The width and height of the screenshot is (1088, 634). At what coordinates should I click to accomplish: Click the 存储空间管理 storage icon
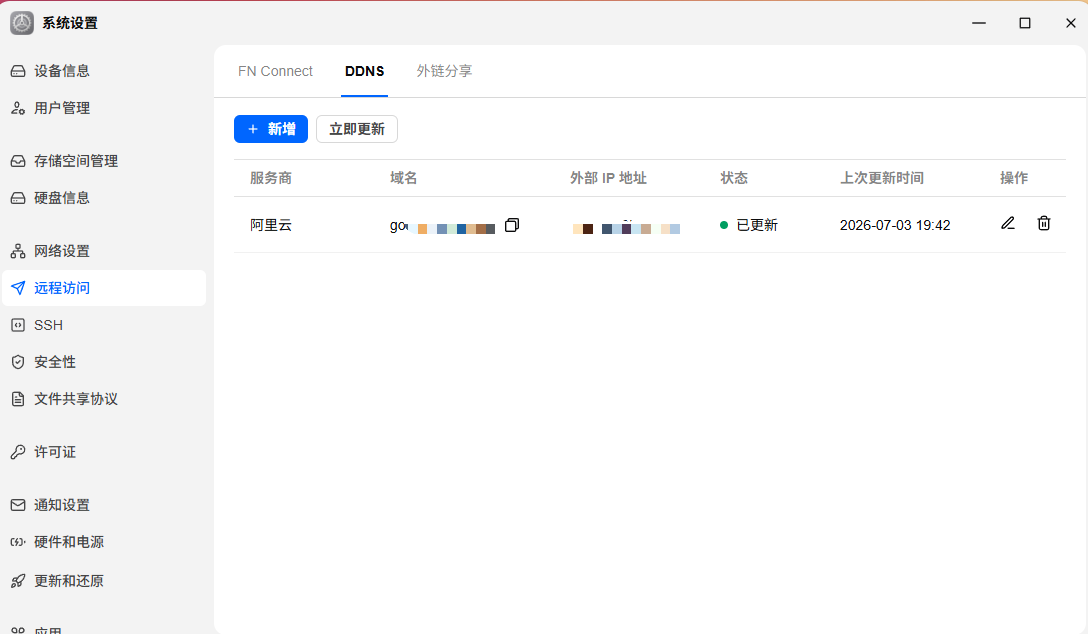(18, 161)
